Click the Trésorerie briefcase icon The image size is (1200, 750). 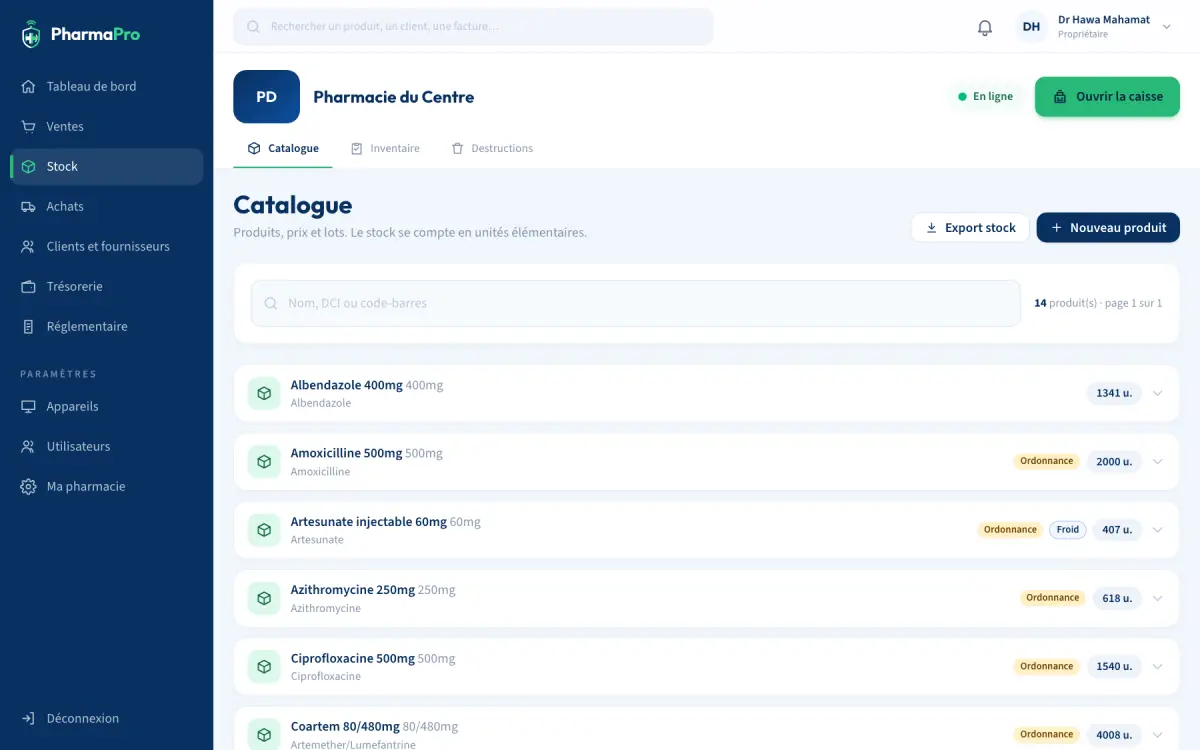29,286
